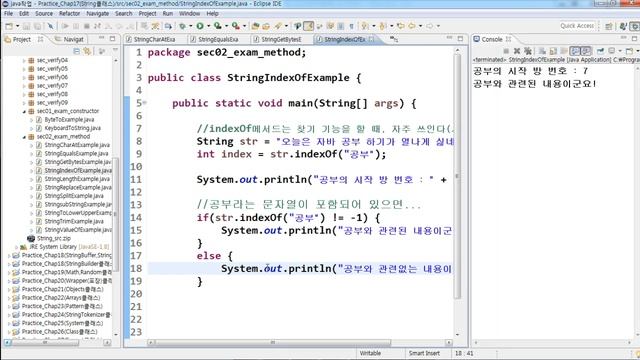Viewport: 640px width, 360px height.
Task: Open the Refactor menu
Action: pyautogui.click(x=69, y=13)
